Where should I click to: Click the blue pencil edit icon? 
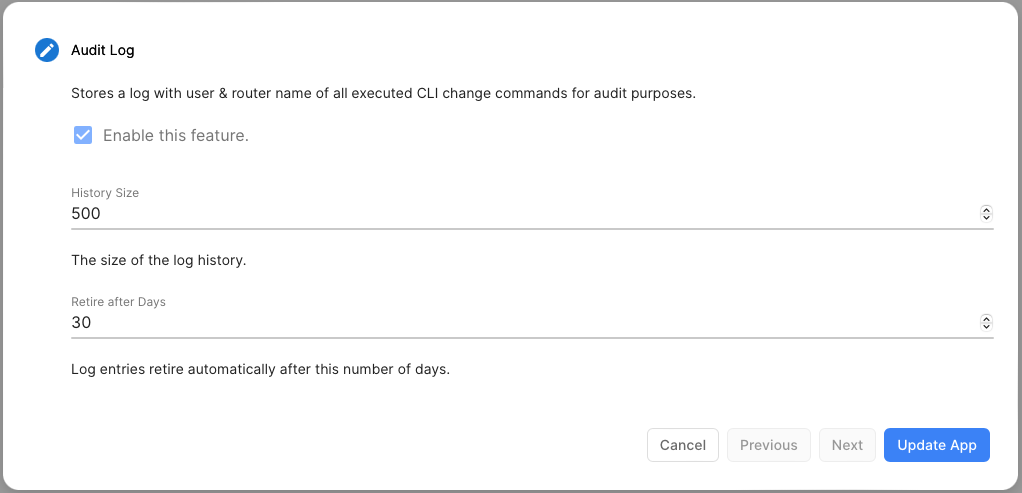pyautogui.click(x=47, y=50)
